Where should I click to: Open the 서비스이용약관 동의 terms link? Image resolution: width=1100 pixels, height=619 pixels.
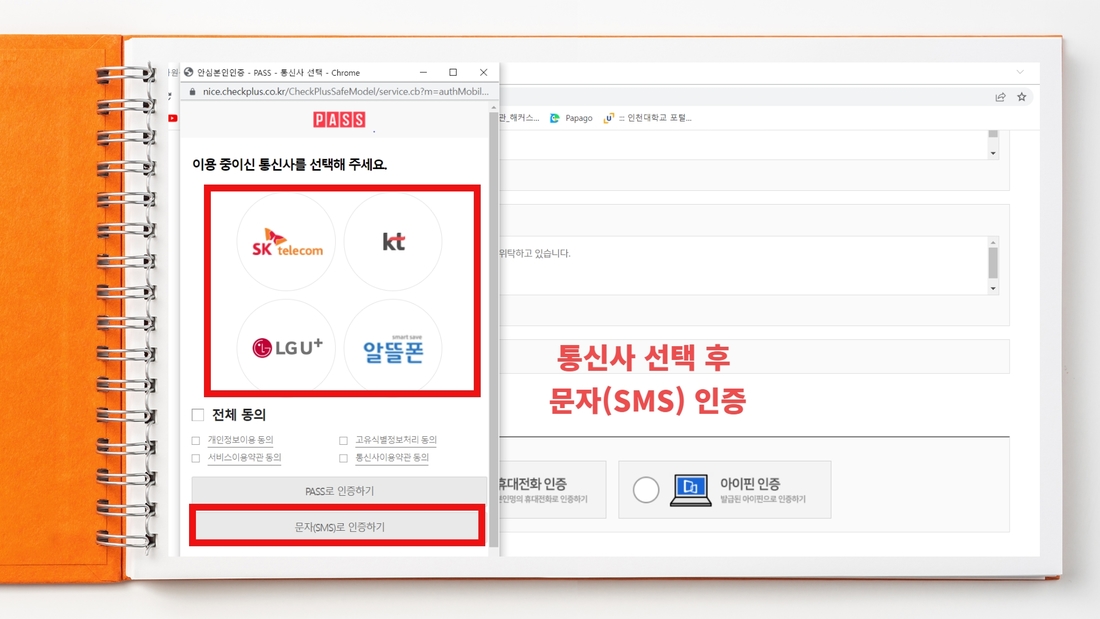point(244,458)
